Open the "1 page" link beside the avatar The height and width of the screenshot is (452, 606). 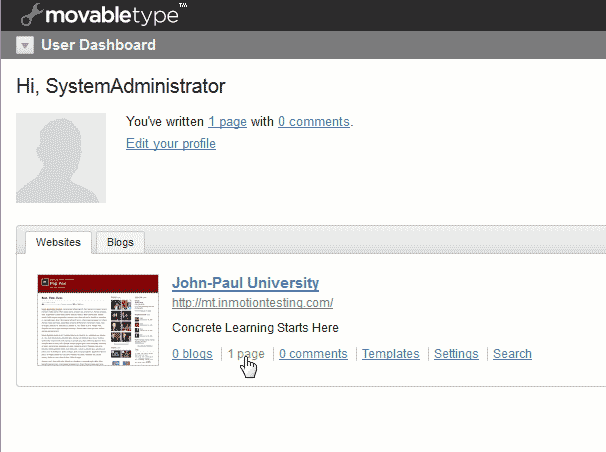pyautogui.click(x=227, y=121)
